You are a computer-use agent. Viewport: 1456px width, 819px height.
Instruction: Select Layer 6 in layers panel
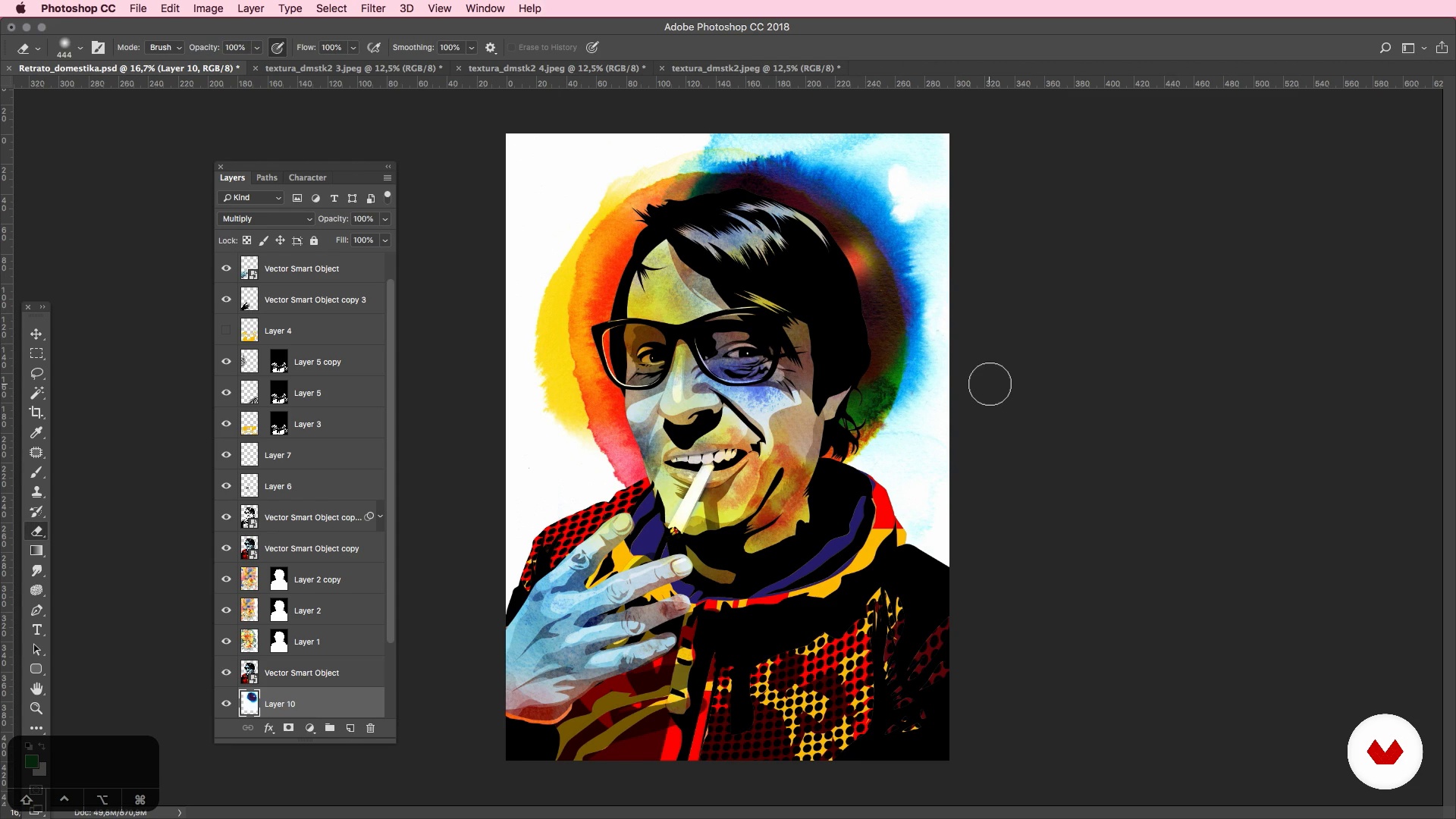click(300, 486)
